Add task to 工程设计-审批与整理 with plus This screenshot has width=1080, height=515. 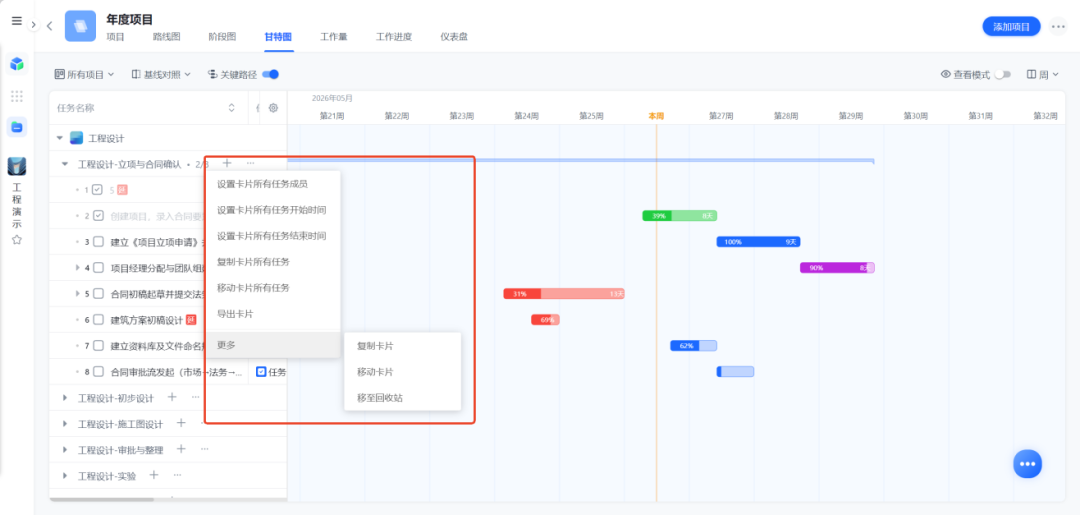(181, 449)
